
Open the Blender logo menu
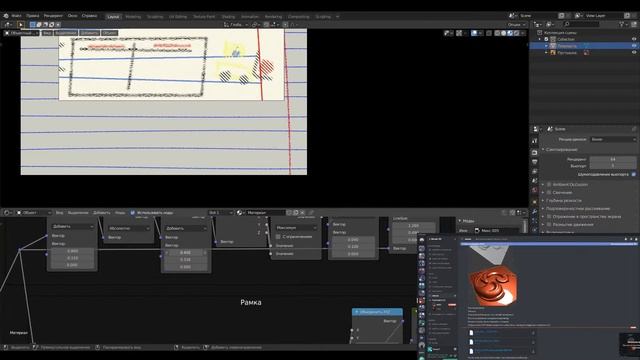6,16
